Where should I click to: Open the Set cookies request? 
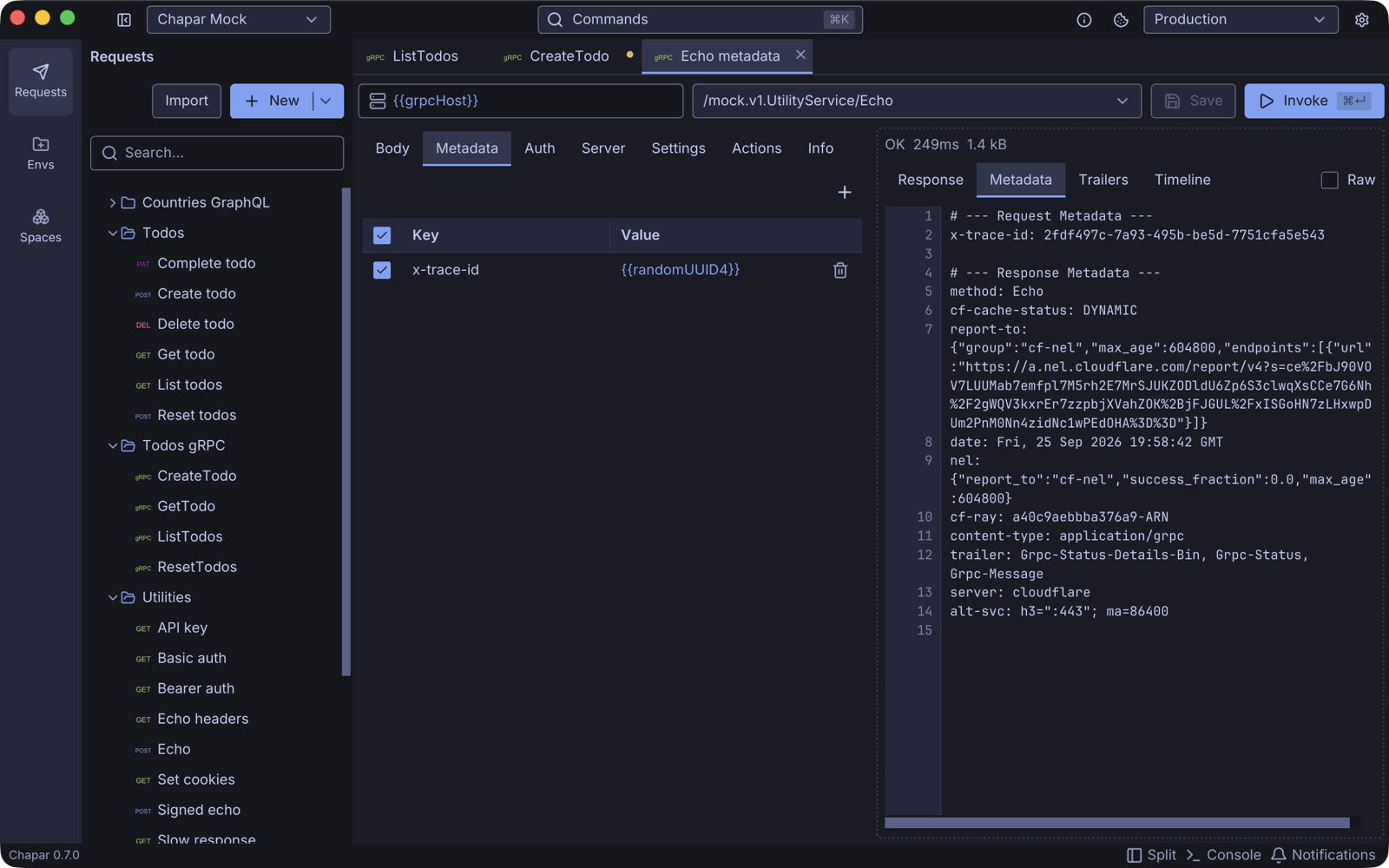click(x=195, y=779)
